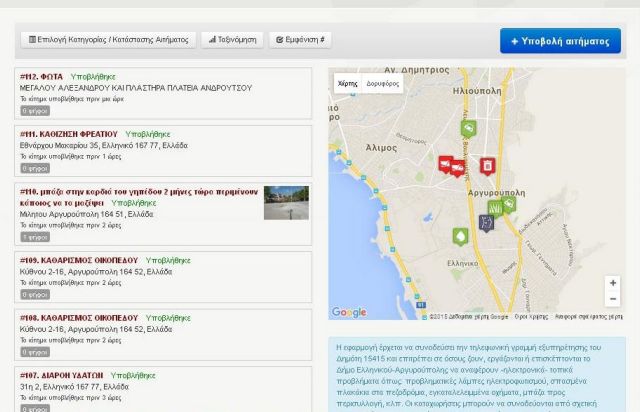Click the red trash bin map marker
Image resolution: width=640 pixels, height=412 pixels.
[487, 166]
